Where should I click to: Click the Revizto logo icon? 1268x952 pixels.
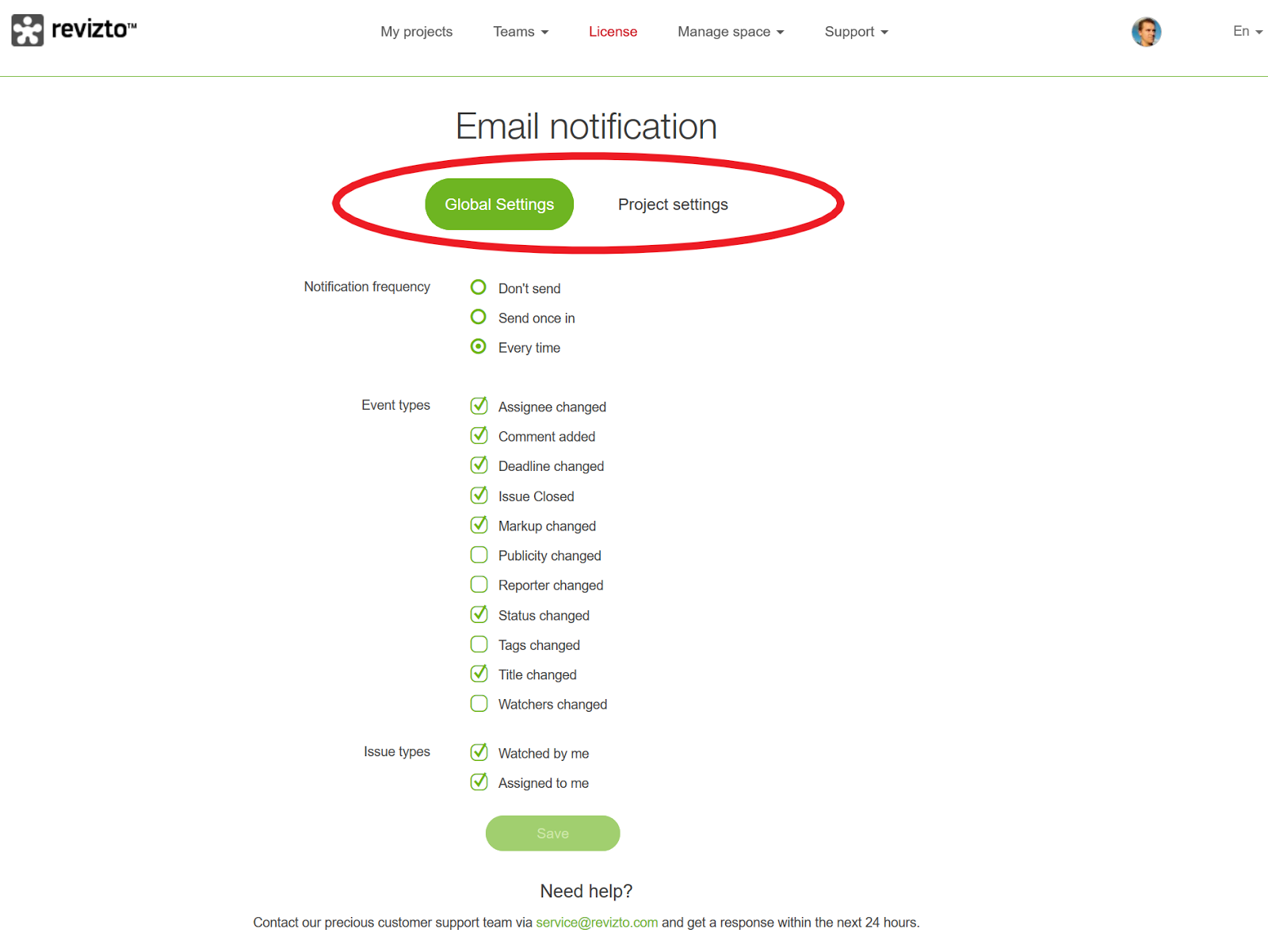[28, 30]
